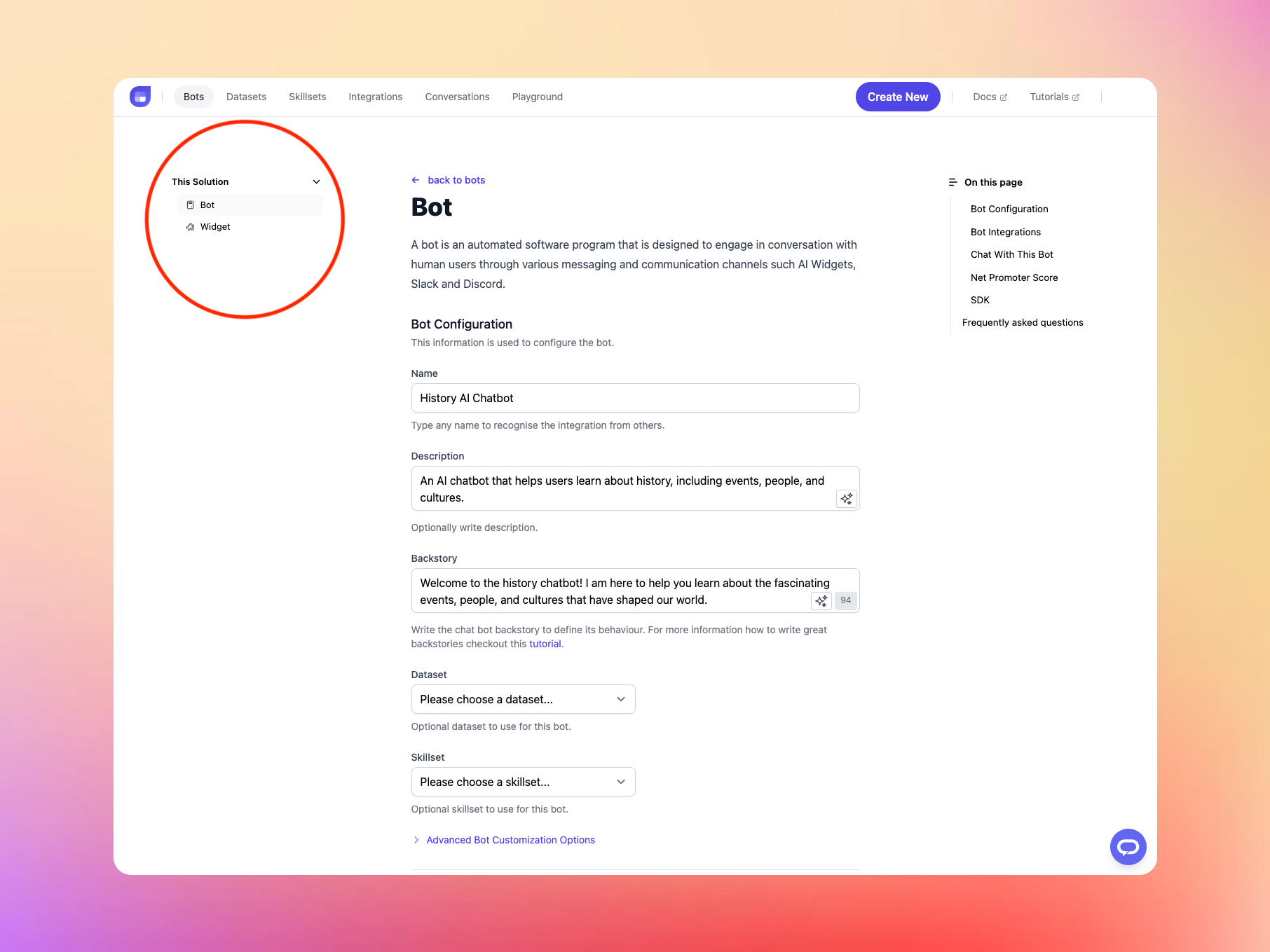Click the Widget icon in the sidebar
The width and height of the screenshot is (1270, 952).
coord(190,227)
